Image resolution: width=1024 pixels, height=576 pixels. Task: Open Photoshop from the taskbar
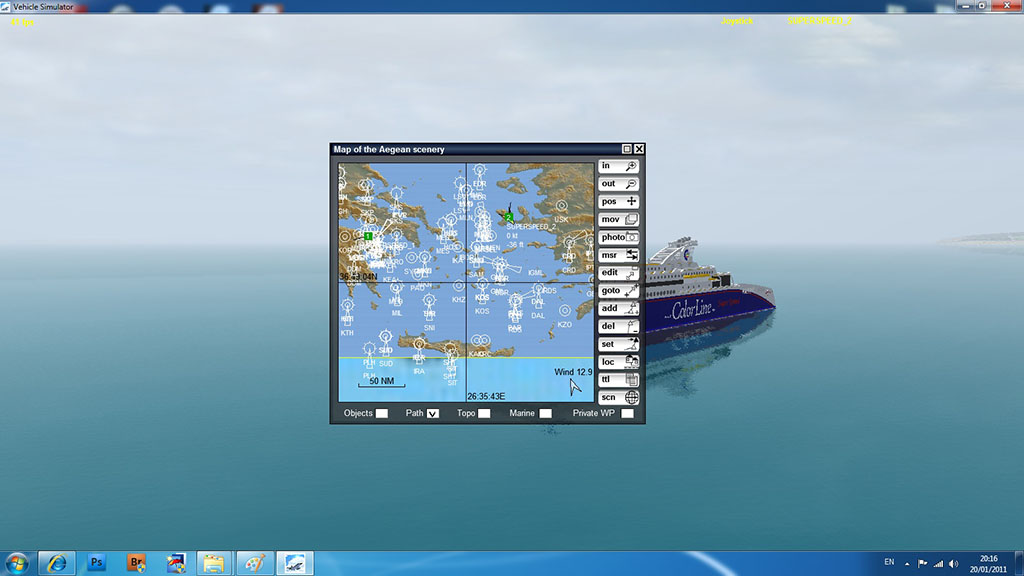point(97,563)
